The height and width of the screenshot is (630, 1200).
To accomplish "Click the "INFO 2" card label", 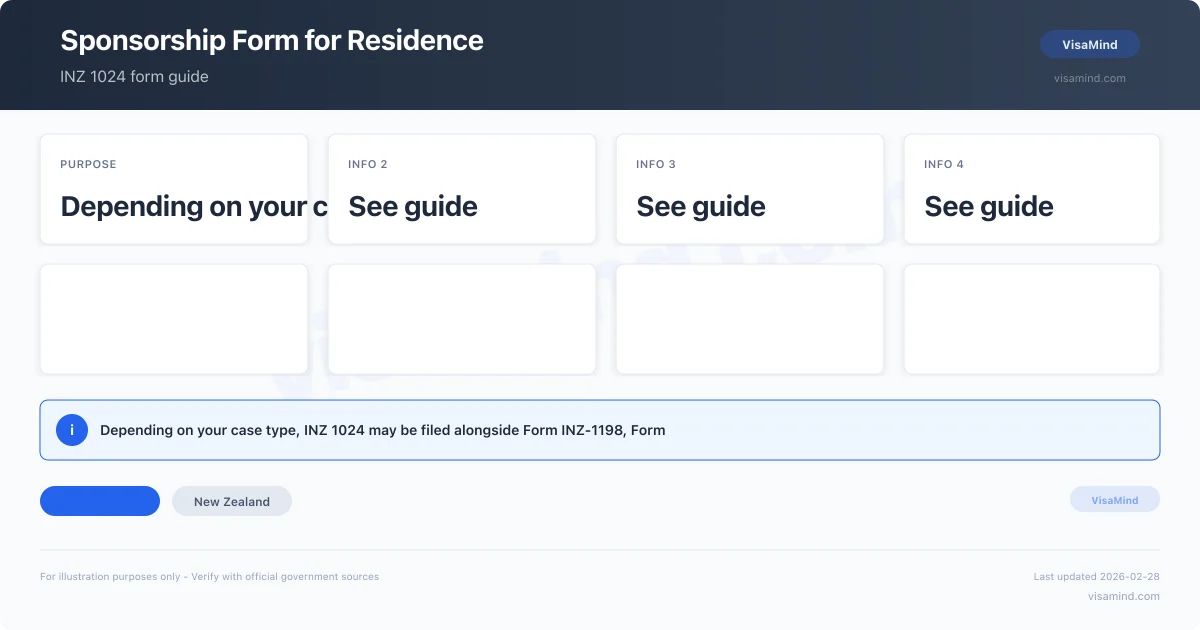I will coord(368,164).
